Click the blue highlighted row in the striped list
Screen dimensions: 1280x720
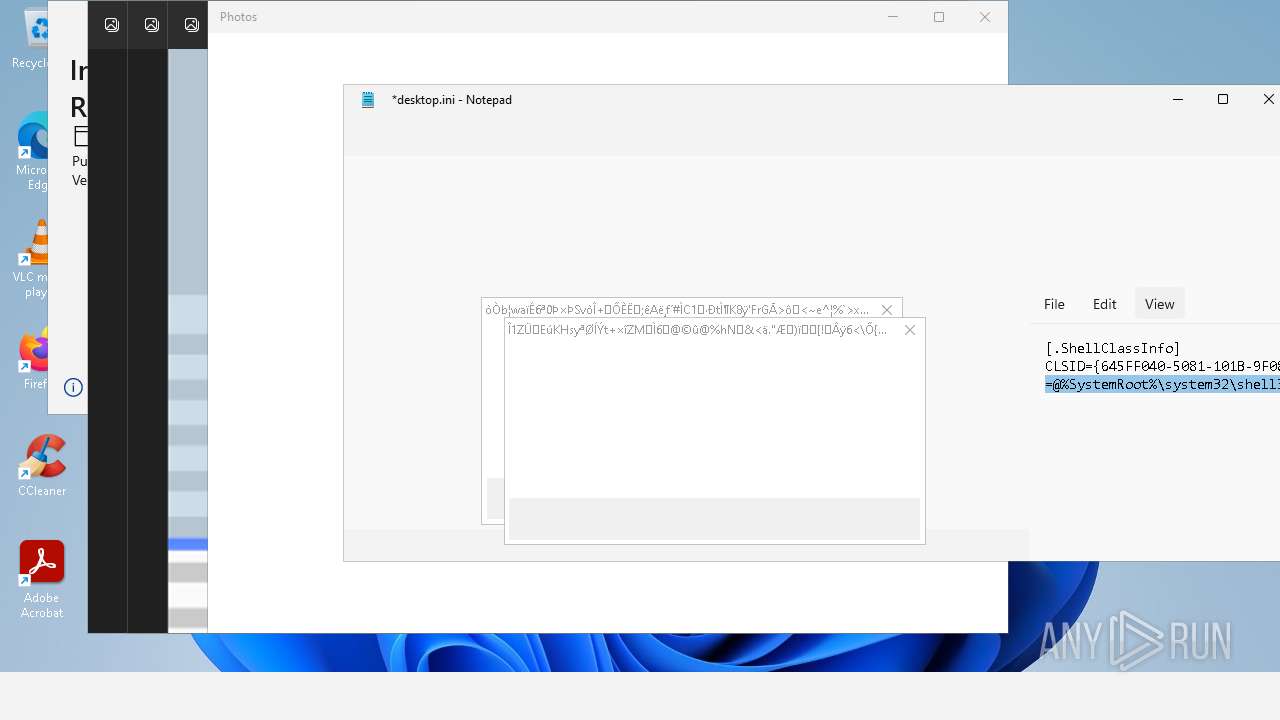(188, 545)
